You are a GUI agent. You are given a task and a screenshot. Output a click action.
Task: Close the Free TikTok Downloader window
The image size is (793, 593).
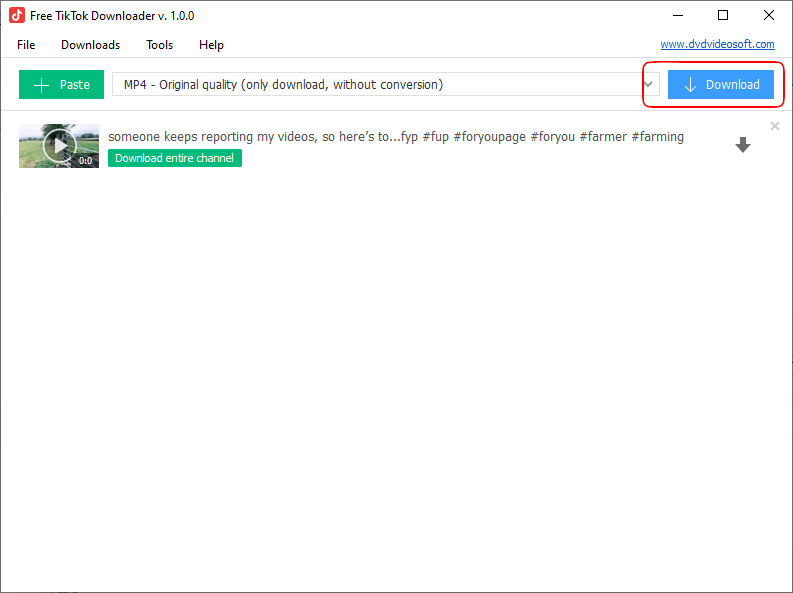click(769, 16)
